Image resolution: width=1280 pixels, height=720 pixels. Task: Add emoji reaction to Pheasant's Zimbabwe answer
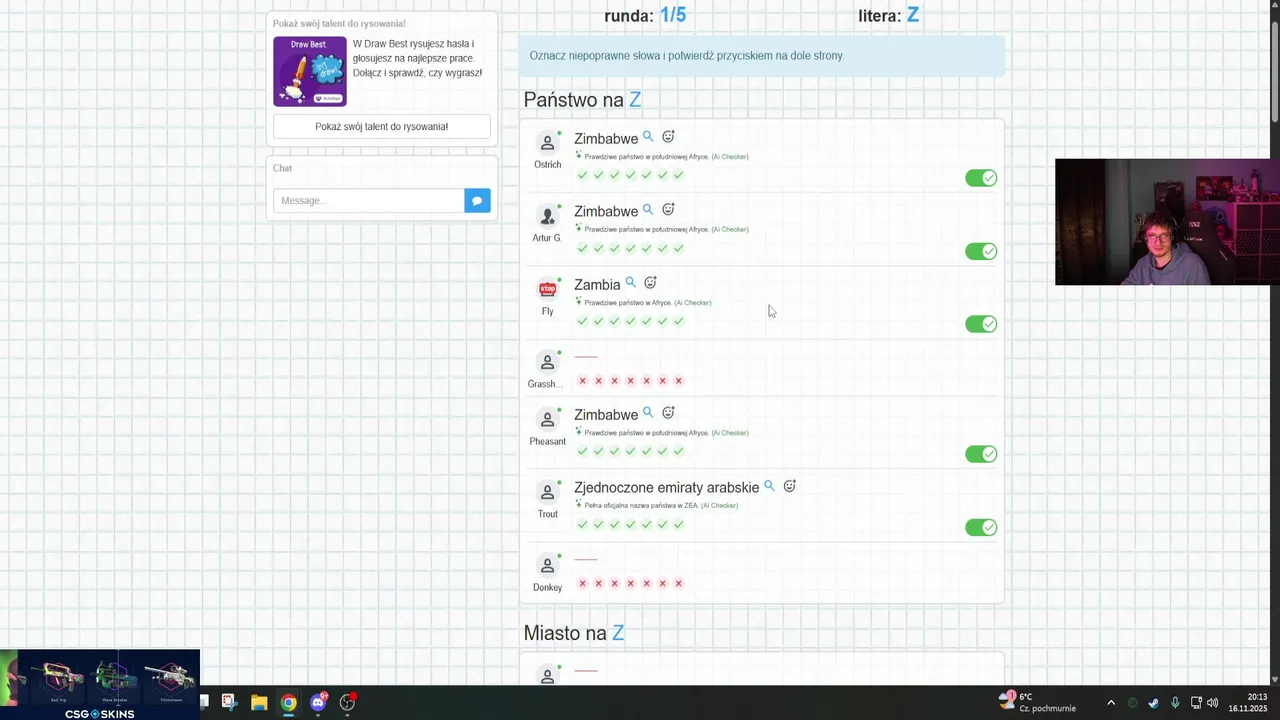click(668, 413)
